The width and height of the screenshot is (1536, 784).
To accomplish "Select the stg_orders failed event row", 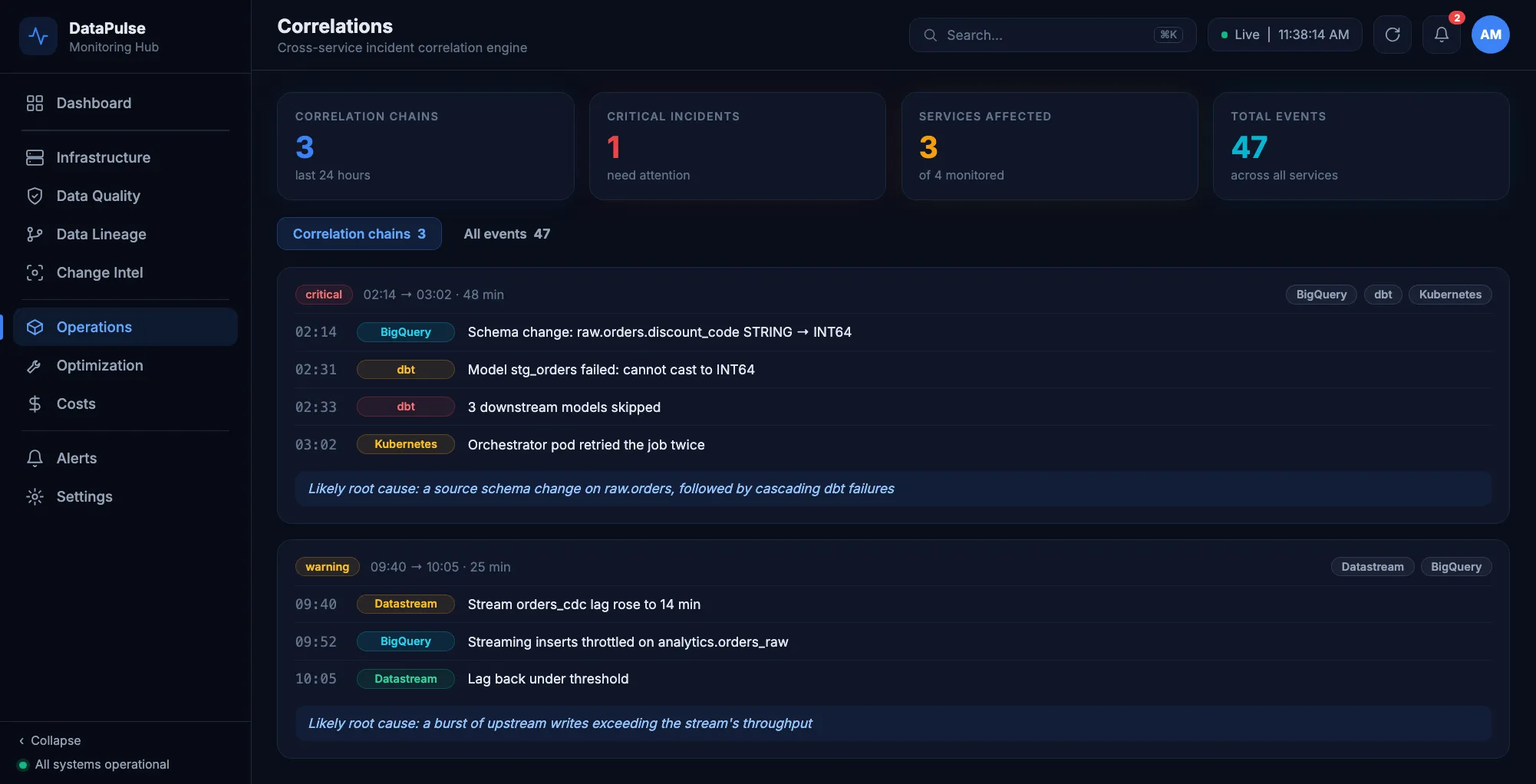I will [893, 370].
